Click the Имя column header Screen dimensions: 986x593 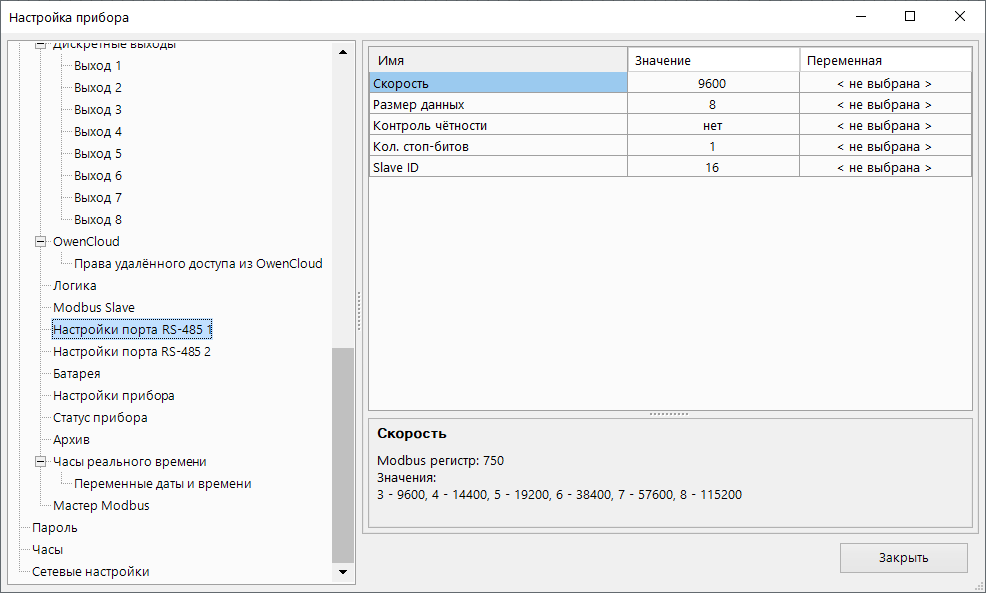[498, 61]
